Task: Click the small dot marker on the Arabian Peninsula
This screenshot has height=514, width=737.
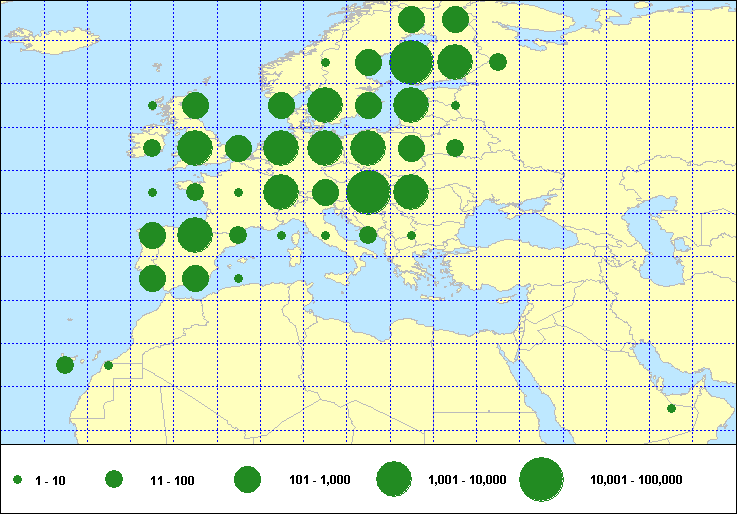Action: 671,408
